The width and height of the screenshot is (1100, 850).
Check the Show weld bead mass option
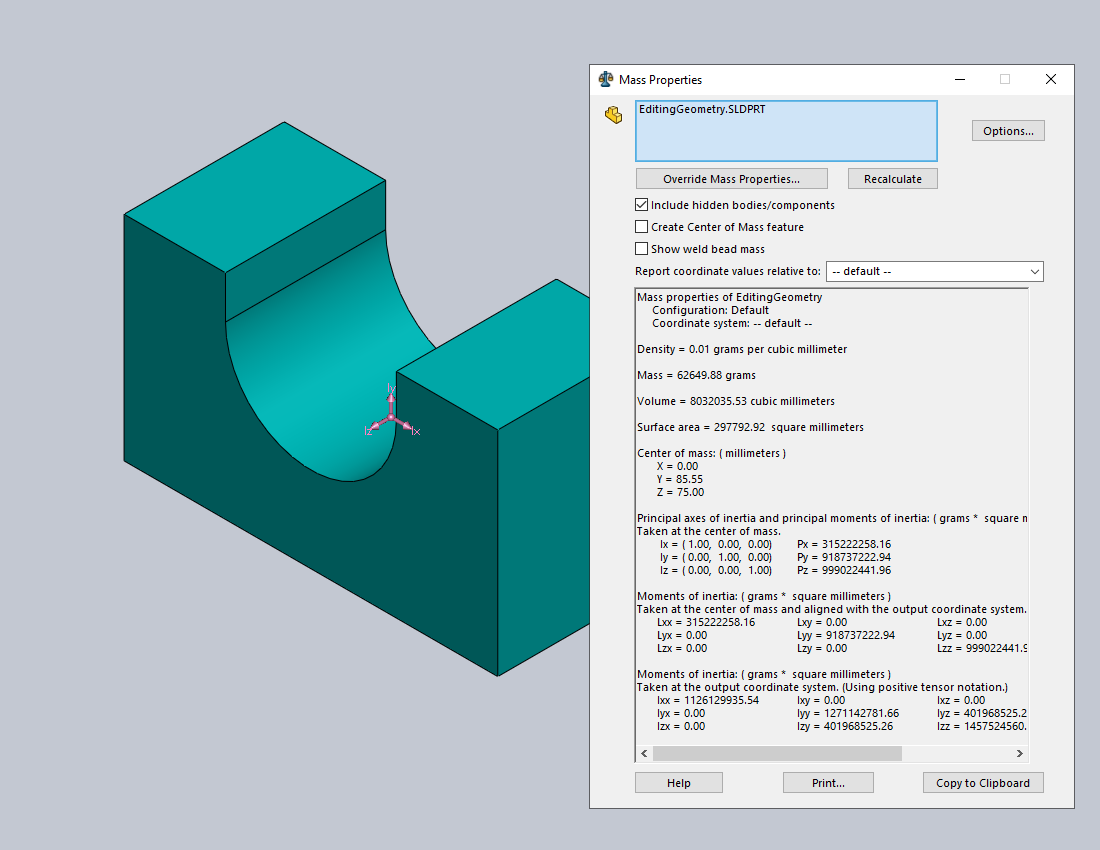642,249
